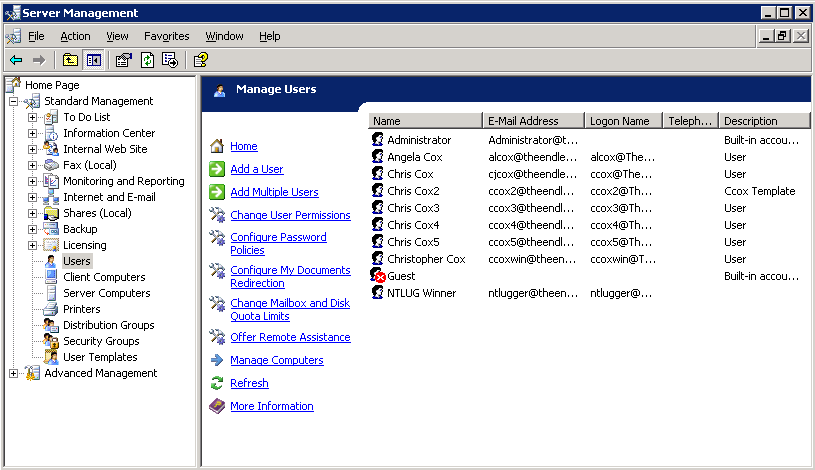Open the Favorites menu
This screenshot has height=470, width=815.
(166, 36)
